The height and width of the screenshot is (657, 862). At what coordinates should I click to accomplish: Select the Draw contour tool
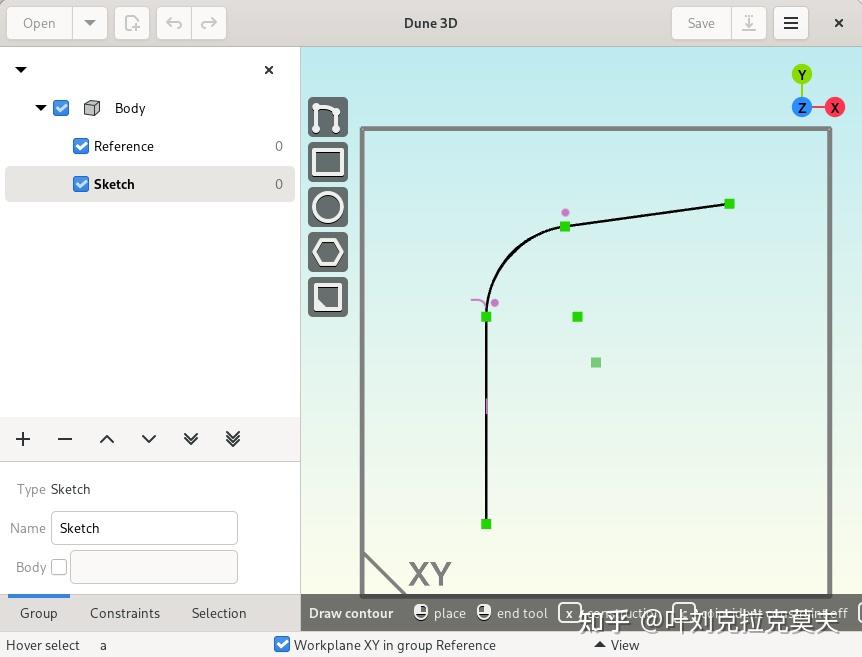click(x=327, y=116)
